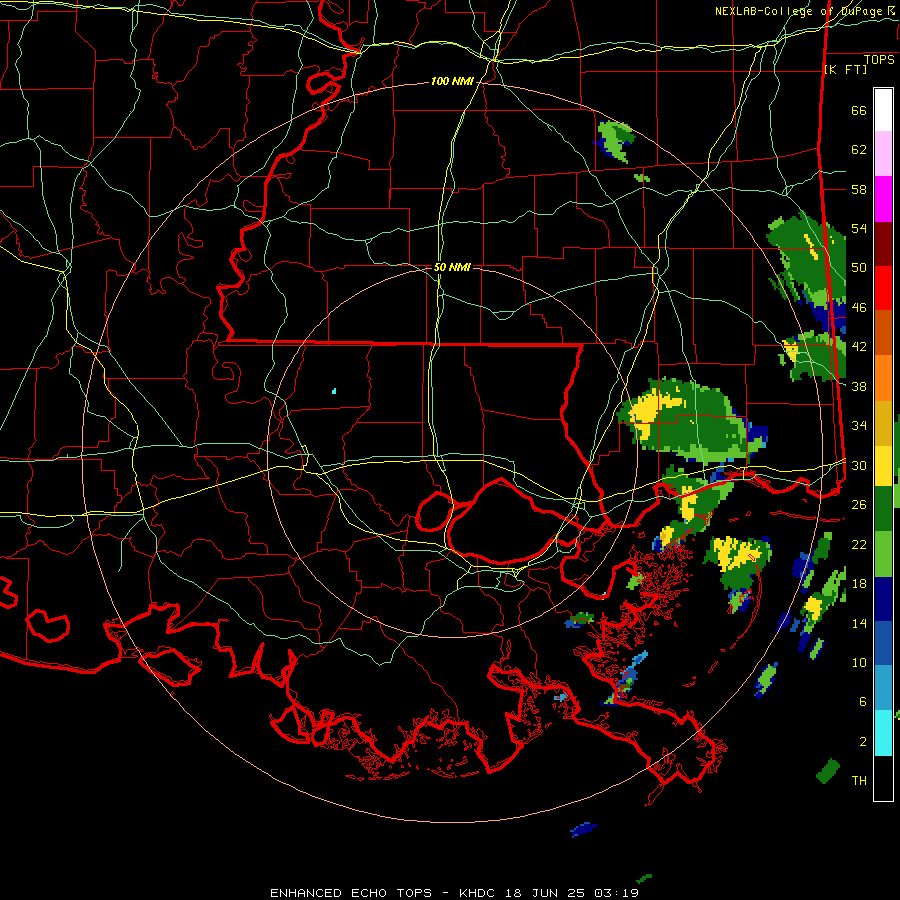Click the white swatch in the tops legend
900x900 pixels.
pos(883,110)
